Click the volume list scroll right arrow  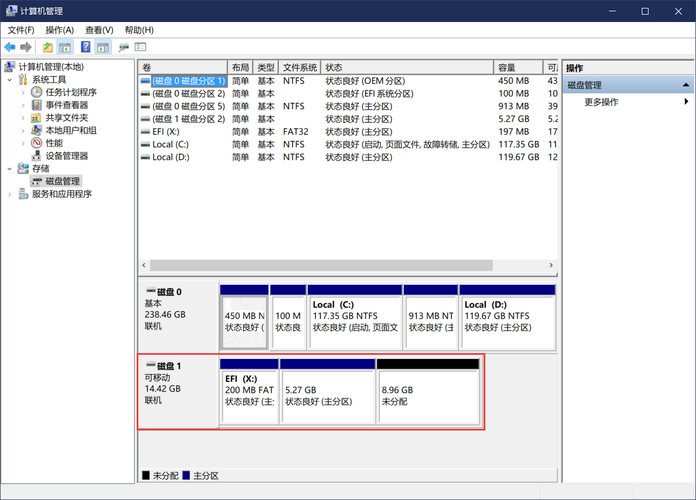point(551,265)
